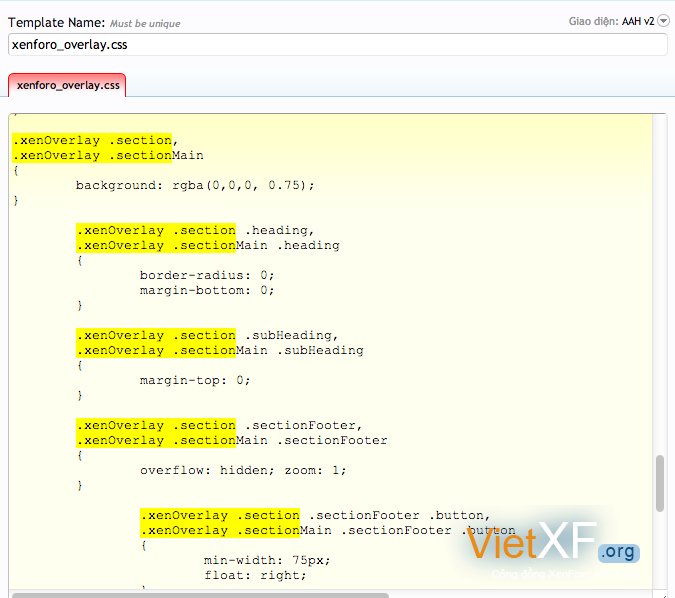Screen dimensions: 675x598
Task: Click the Template Name input field
Action: click(337, 44)
